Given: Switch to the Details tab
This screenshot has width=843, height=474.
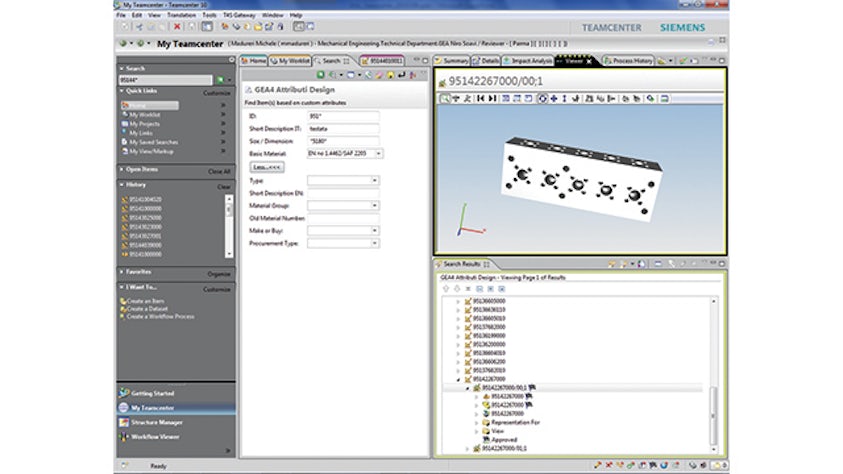Looking at the screenshot, I should pyautogui.click(x=486, y=61).
